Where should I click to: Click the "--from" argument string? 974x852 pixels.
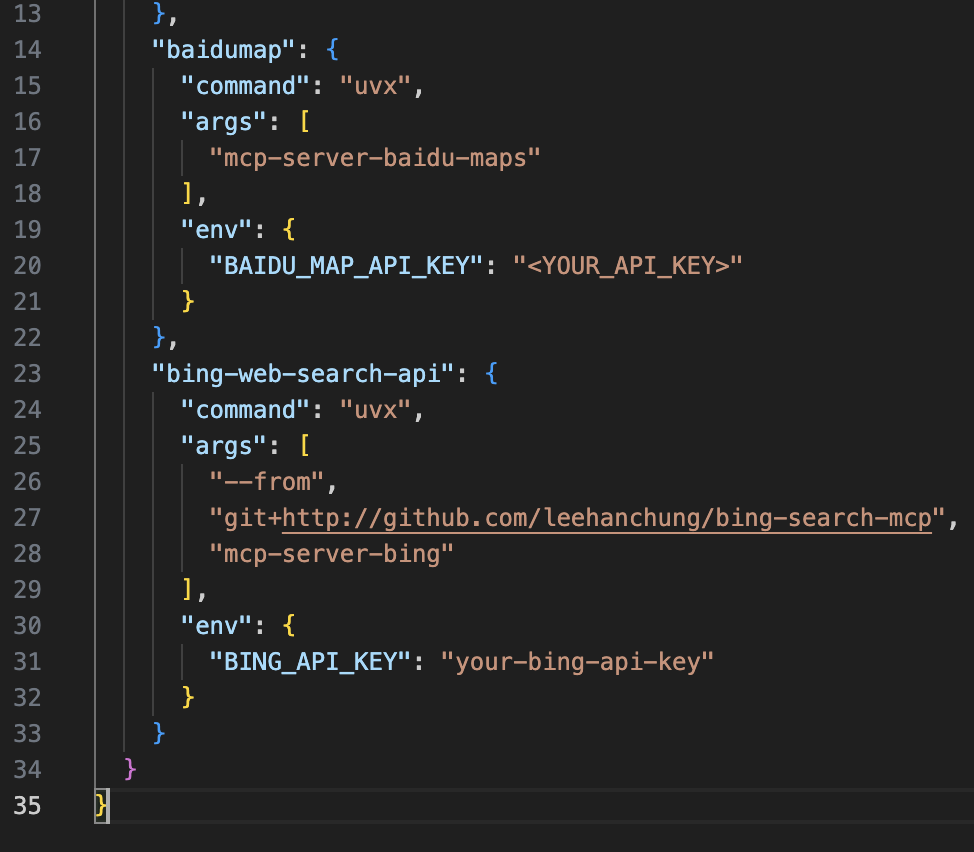coord(266,482)
